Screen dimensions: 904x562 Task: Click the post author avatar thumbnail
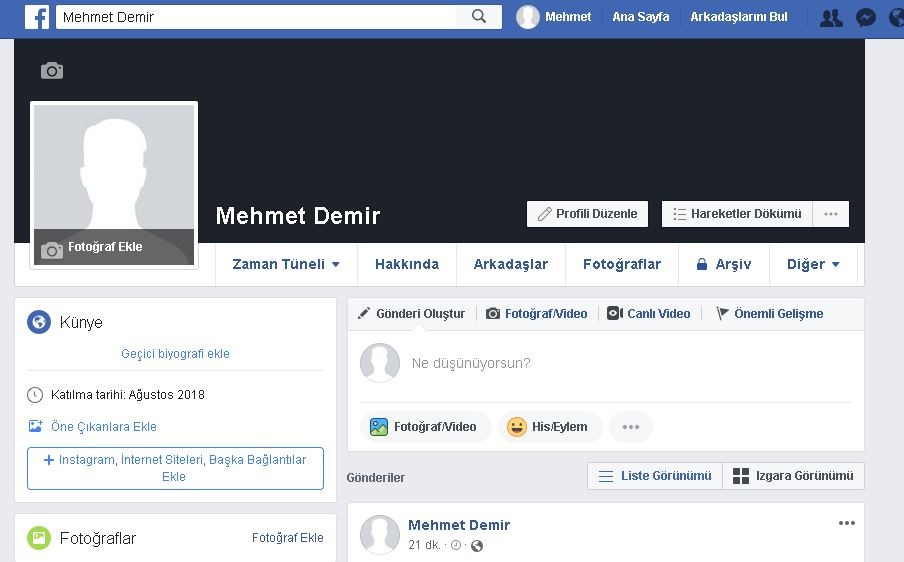point(380,535)
